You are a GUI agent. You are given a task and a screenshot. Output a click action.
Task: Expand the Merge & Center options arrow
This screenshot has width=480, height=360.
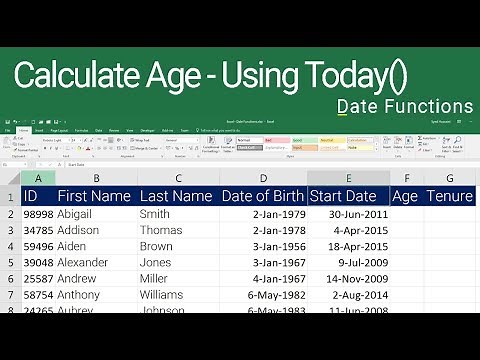161,148
